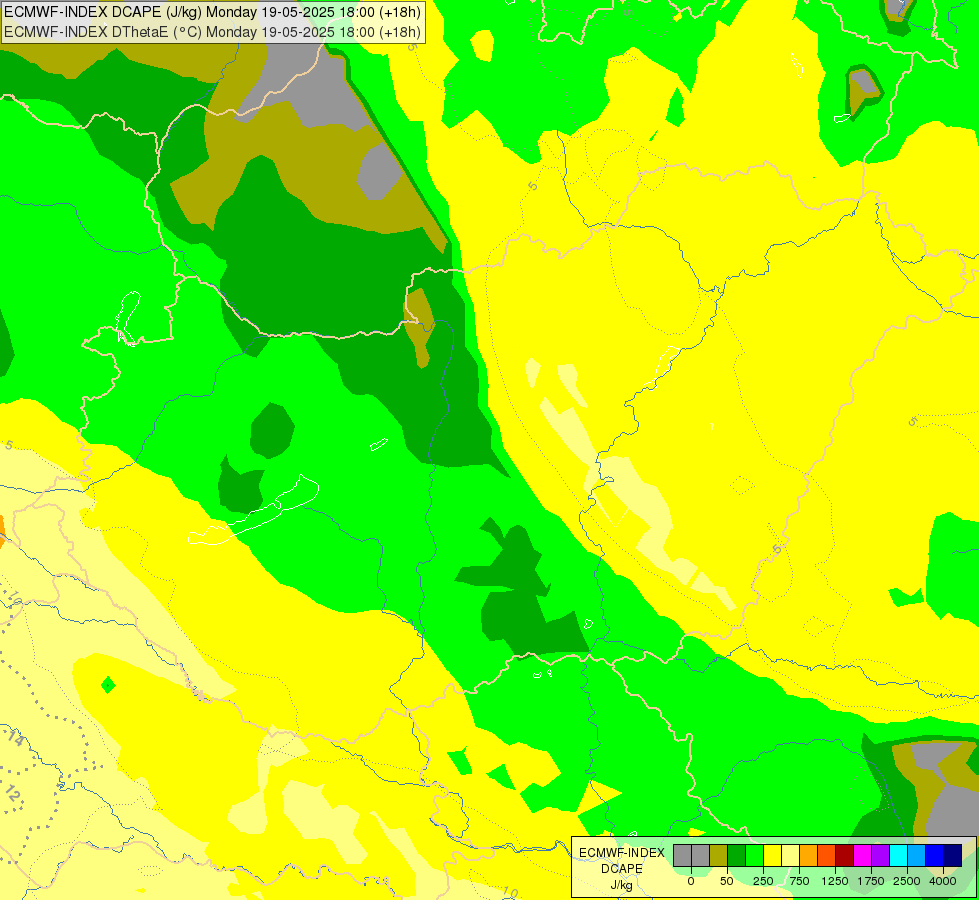
Task: Select the sky blue legend swatch
Action: 917,855
